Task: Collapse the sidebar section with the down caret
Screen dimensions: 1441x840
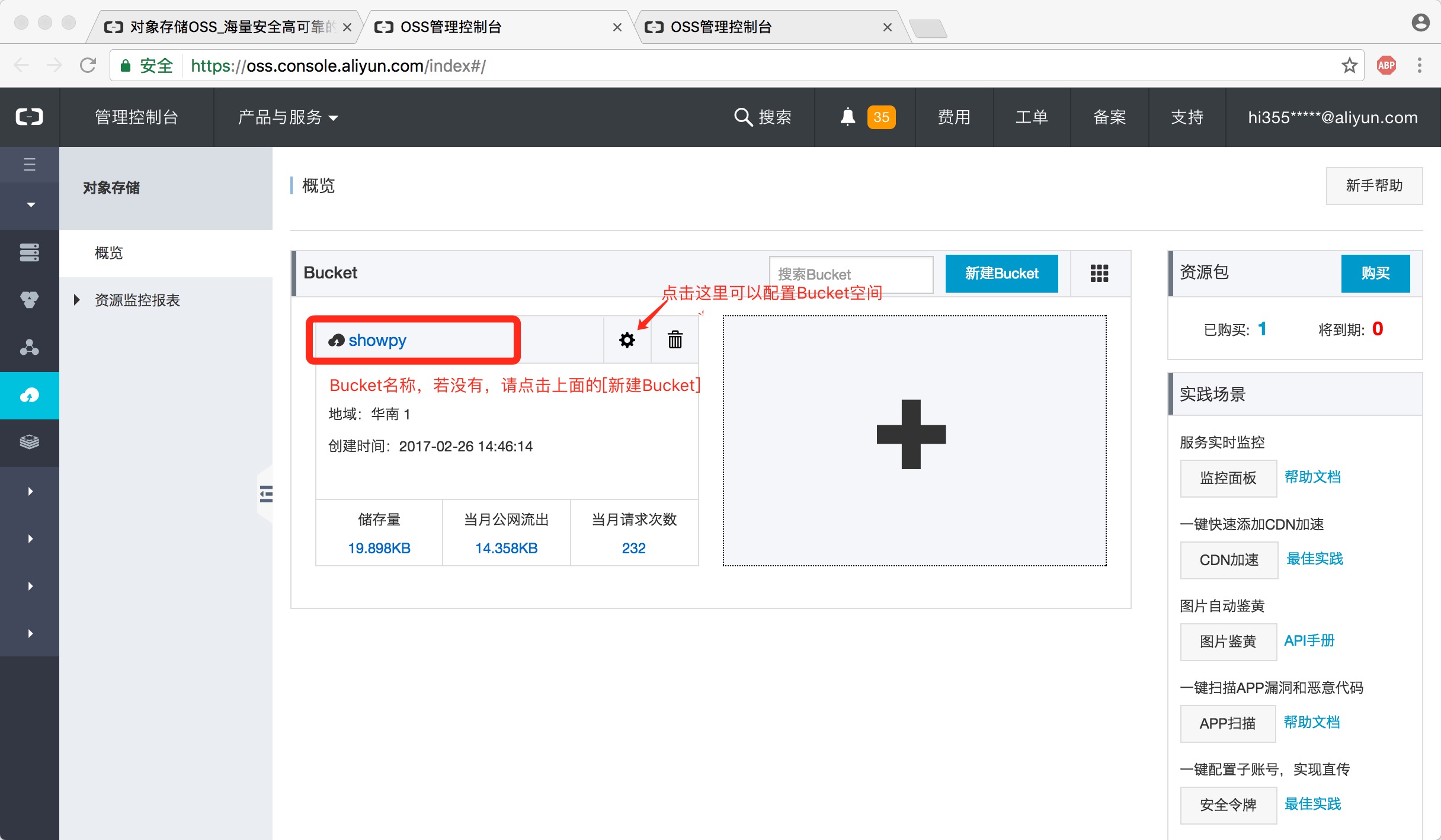Action: tap(31, 205)
